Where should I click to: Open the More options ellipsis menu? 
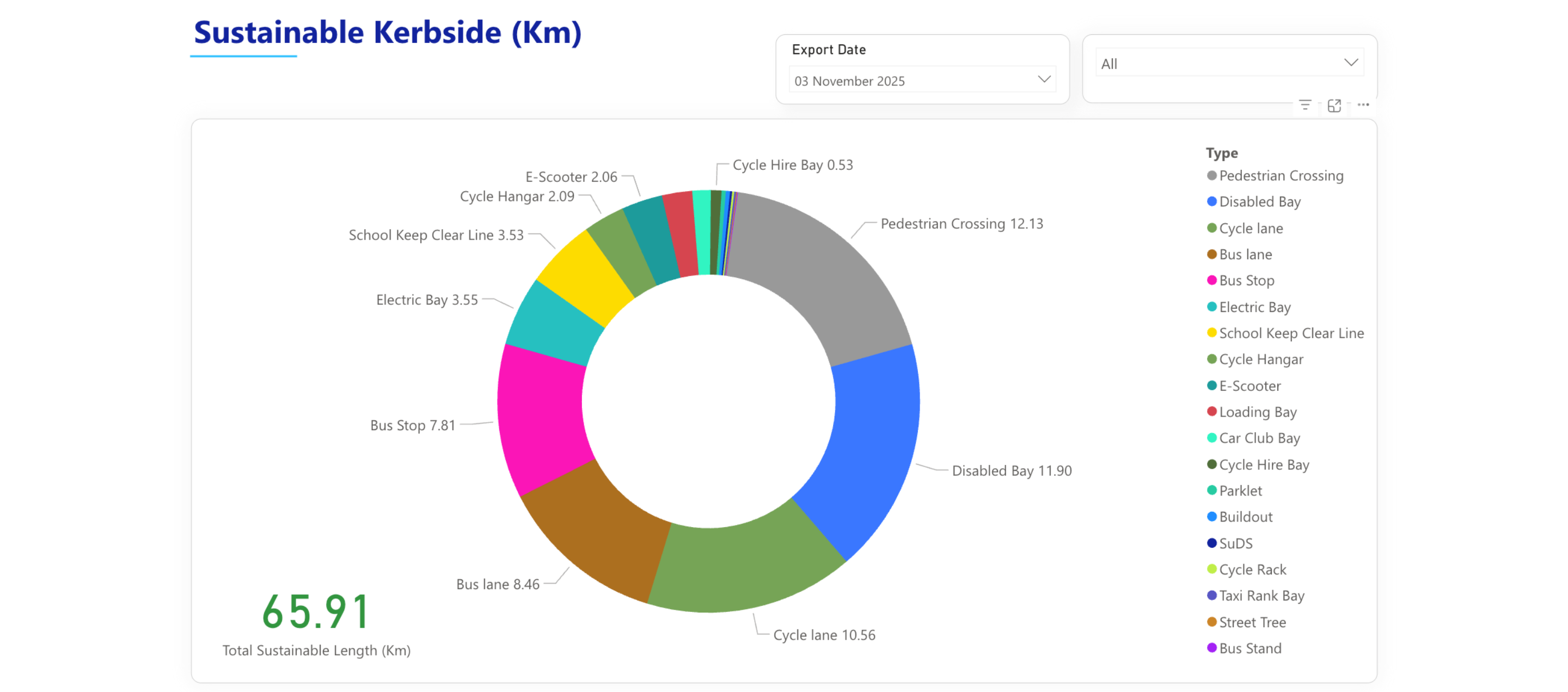click(1363, 105)
